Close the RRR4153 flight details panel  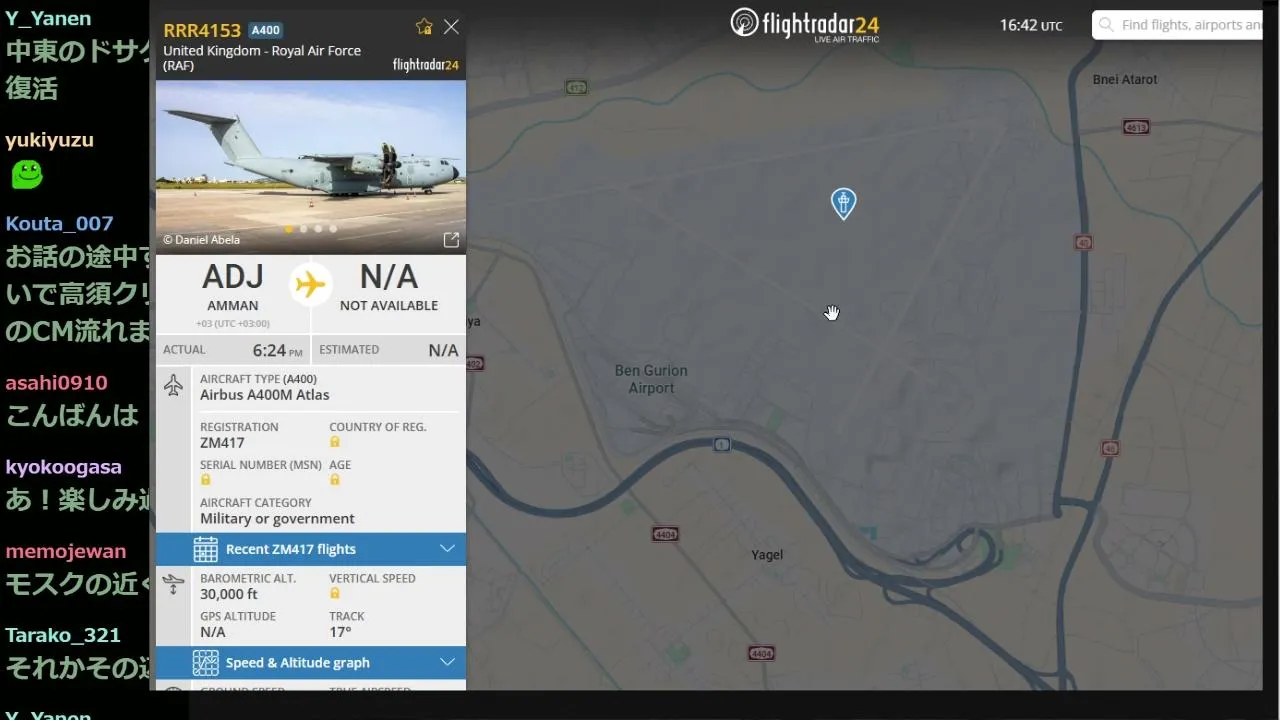[451, 27]
